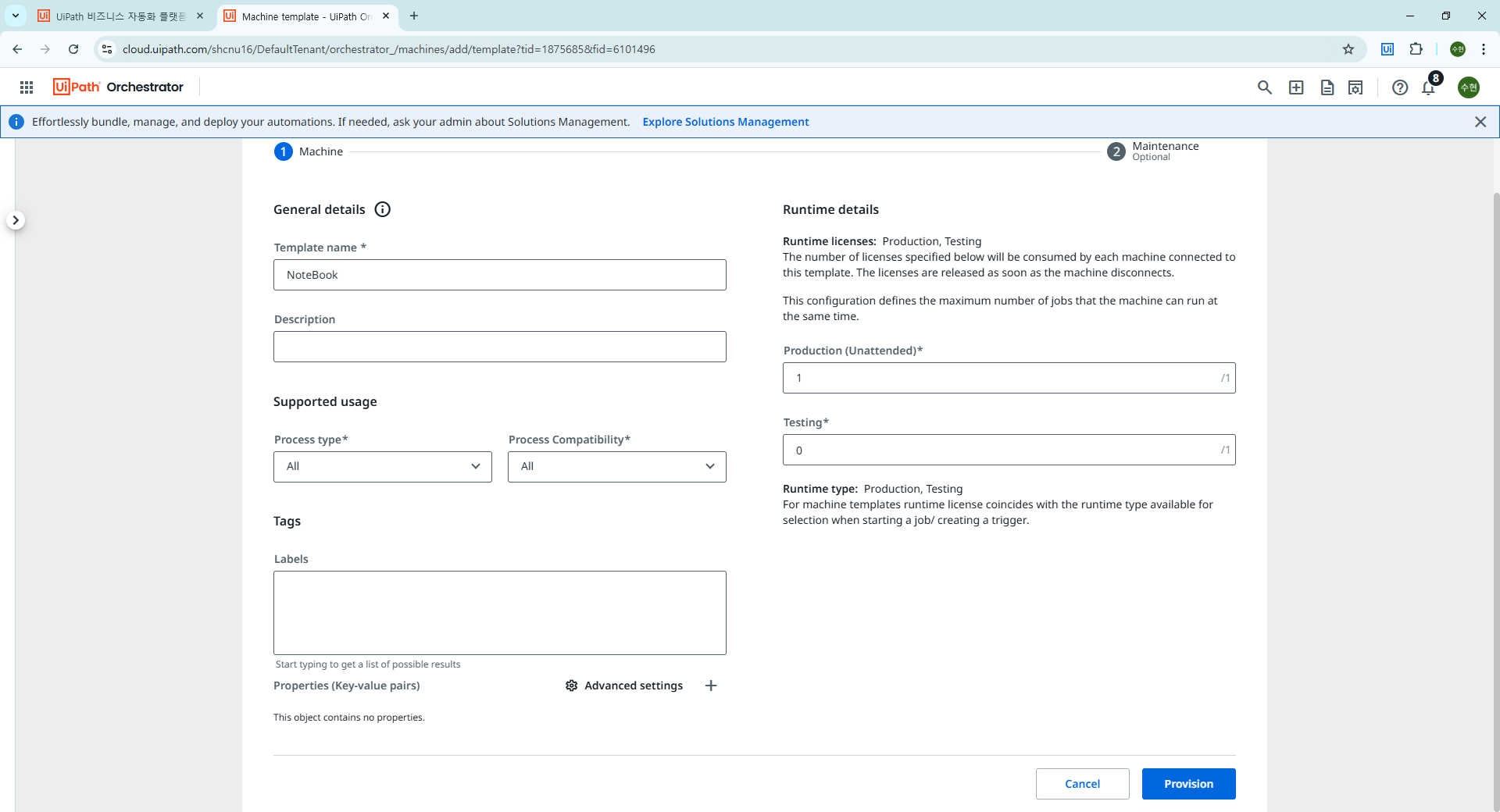This screenshot has height=812, width=1500.
Task: Open the Orchestrator search icon
Action: pyautogui.click(x=1264, y=87)
